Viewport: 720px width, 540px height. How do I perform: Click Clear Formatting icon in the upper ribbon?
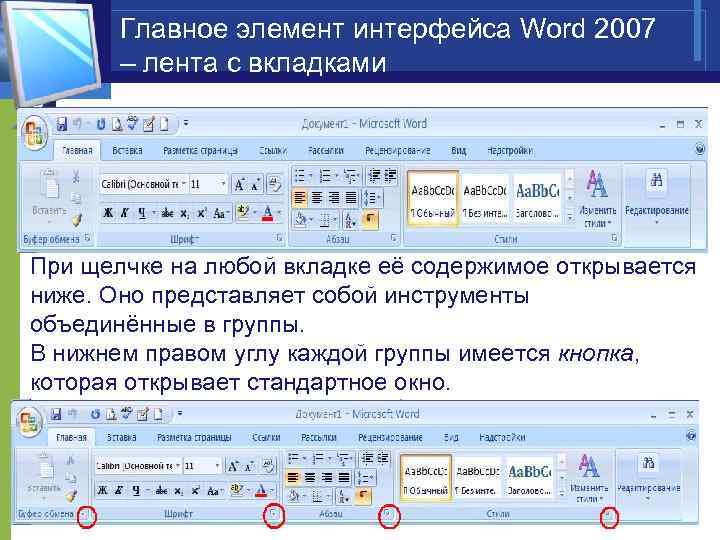[x=275, y=185]
